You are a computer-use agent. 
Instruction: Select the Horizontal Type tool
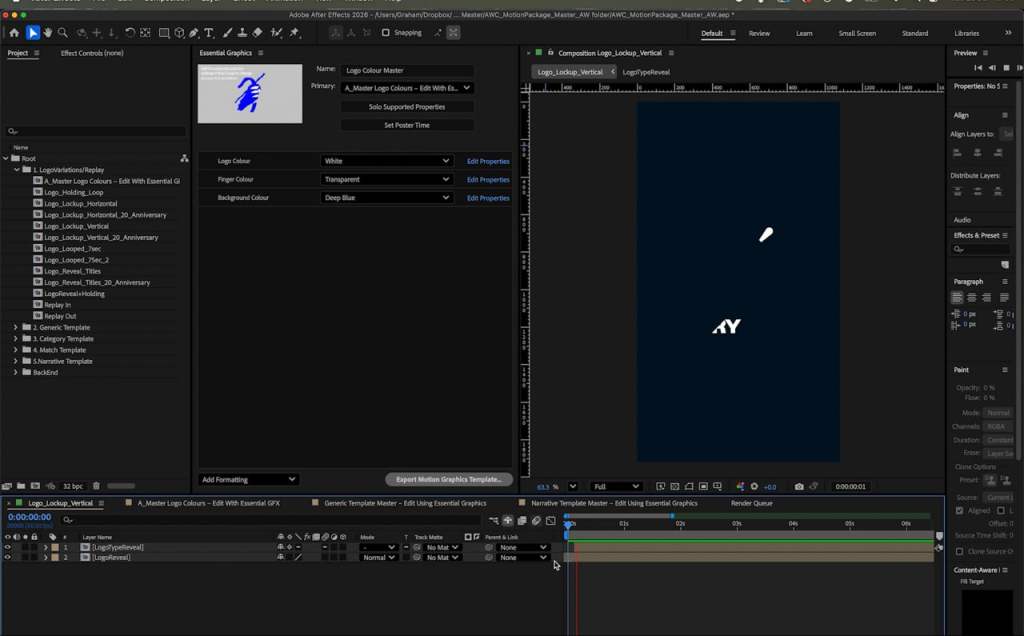pyautogui.click(x=209, y=33)
